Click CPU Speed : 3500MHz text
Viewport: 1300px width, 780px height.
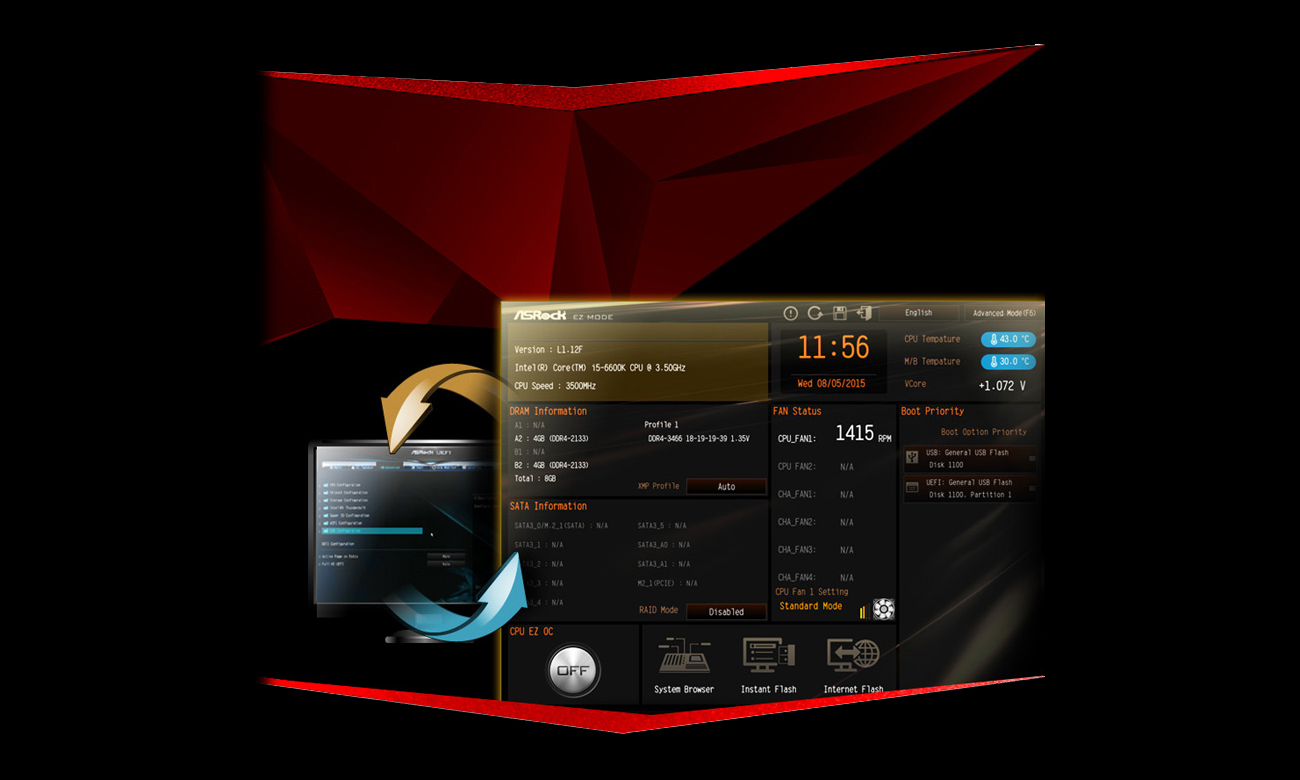click(x=555, y=386)
